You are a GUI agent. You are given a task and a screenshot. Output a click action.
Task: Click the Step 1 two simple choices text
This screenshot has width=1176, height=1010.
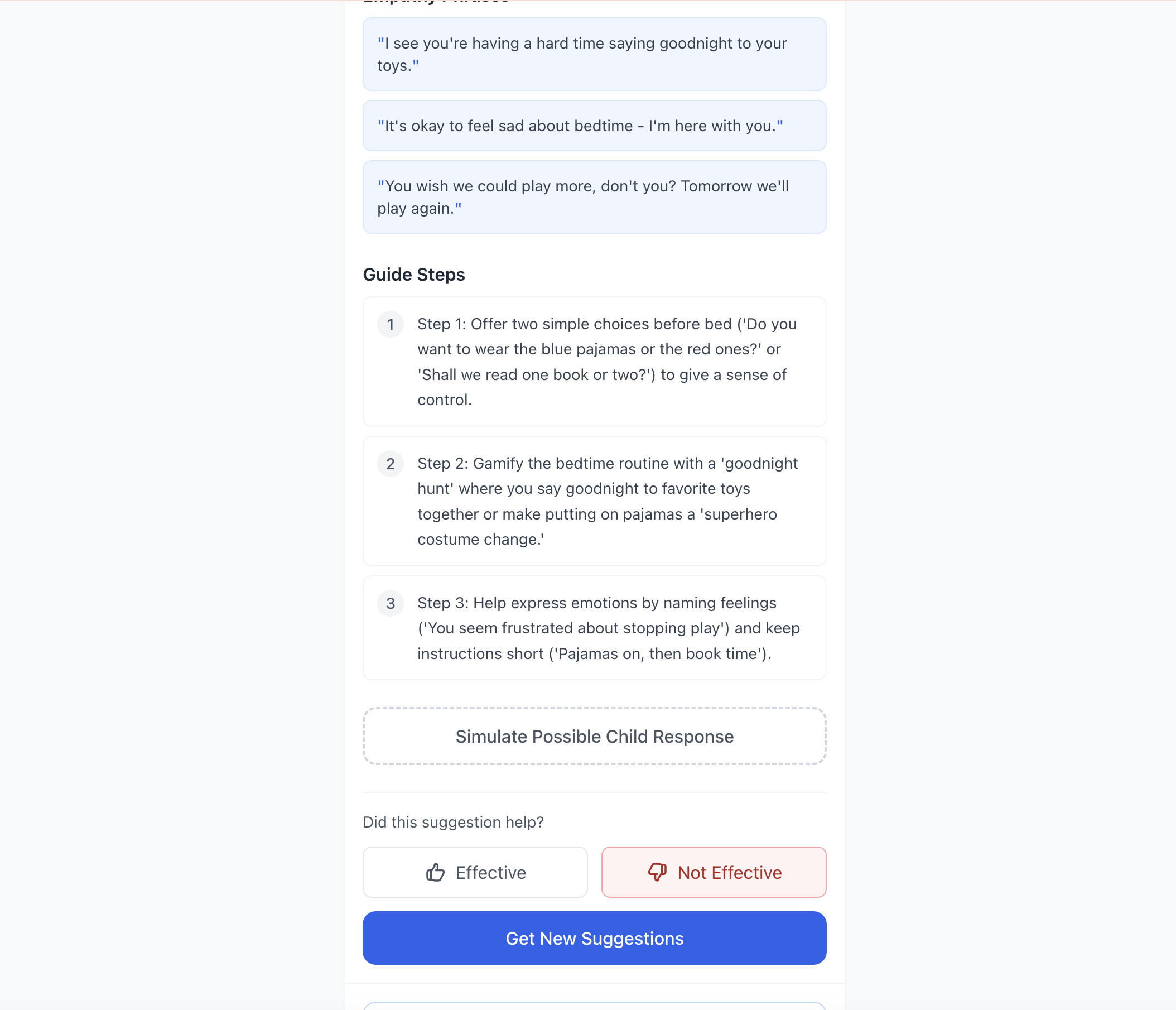[608, 362]
